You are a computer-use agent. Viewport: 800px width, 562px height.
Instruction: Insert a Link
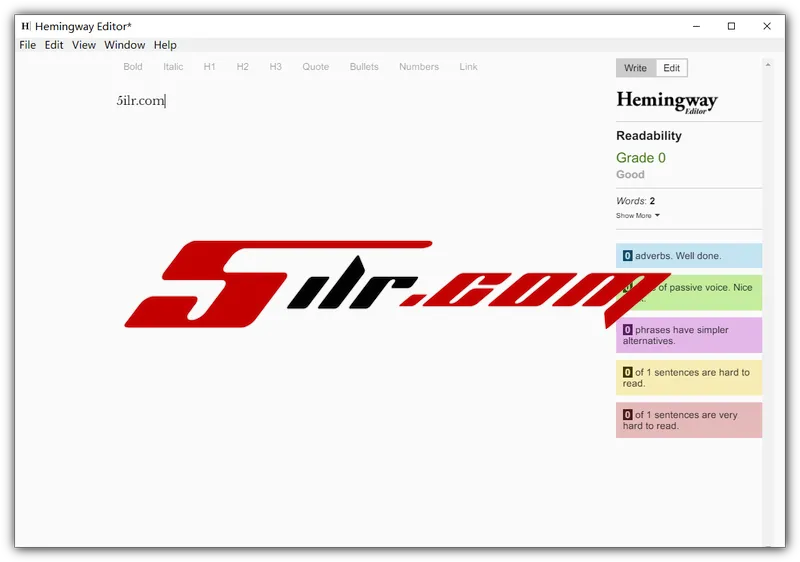[468, 67]
